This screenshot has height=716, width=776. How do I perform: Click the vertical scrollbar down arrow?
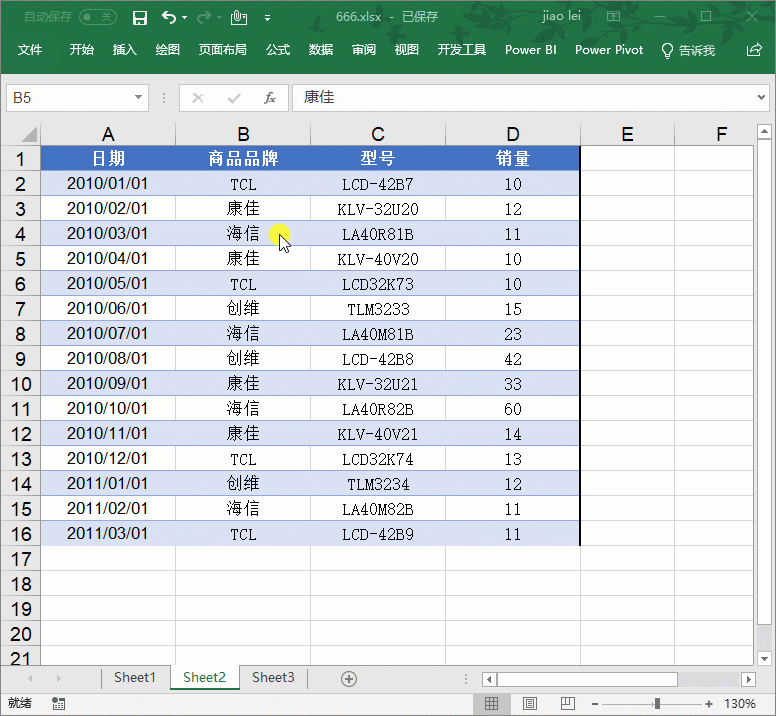tap(765, 659)
